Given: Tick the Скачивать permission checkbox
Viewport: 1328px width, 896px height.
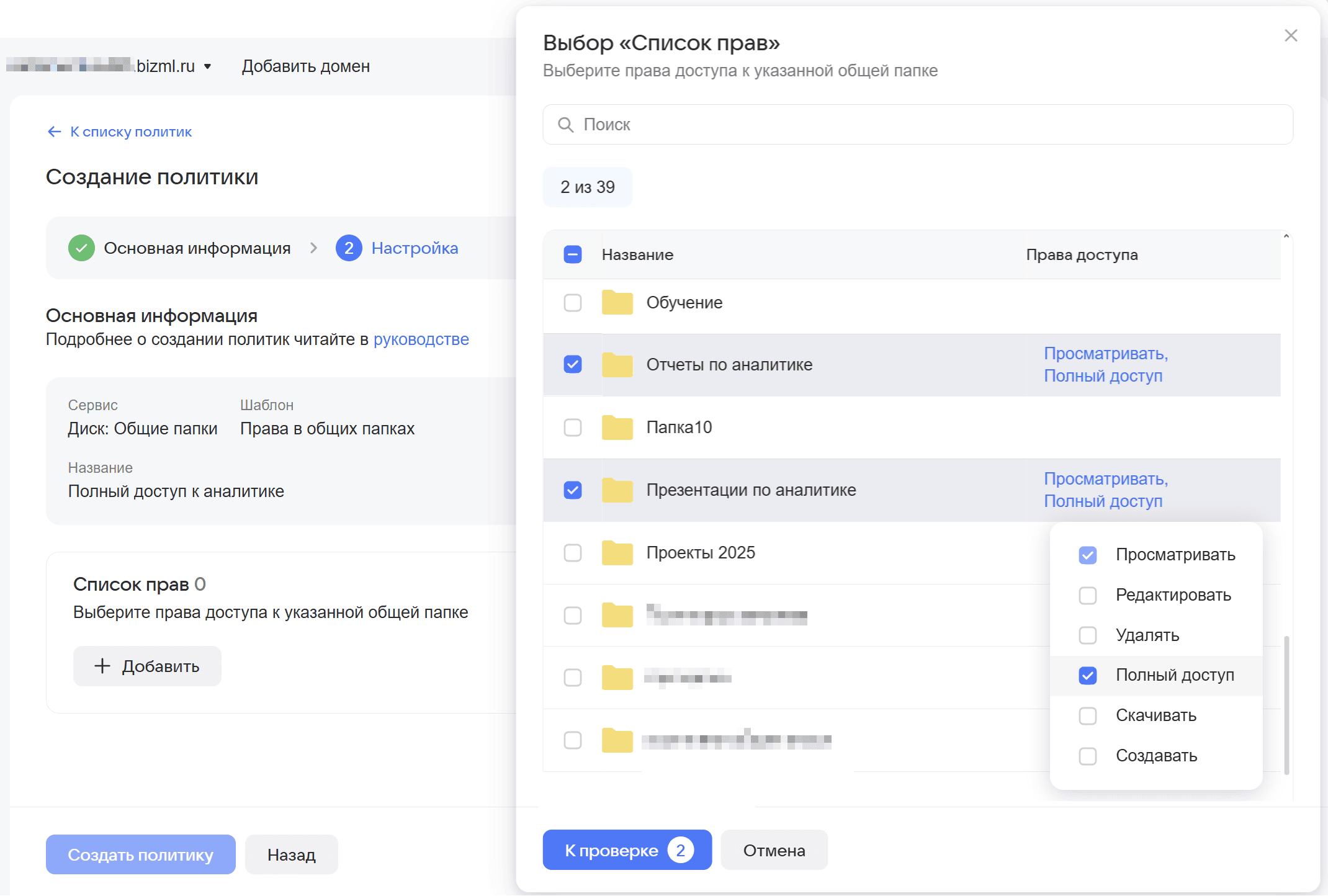Looking at the screenshot, I should (x=1088, y=716).
